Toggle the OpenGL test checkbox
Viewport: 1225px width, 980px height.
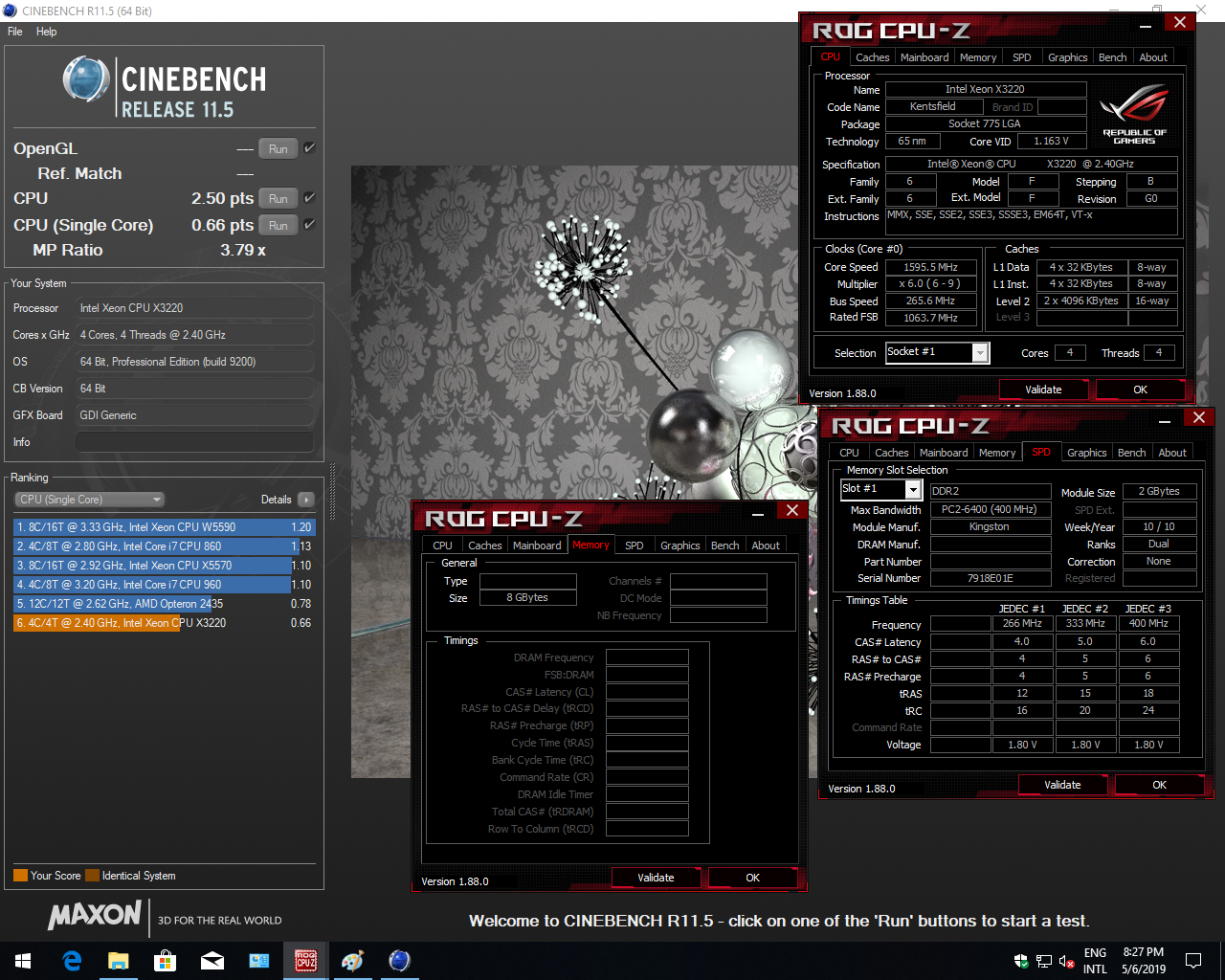(x=309, y=148)
